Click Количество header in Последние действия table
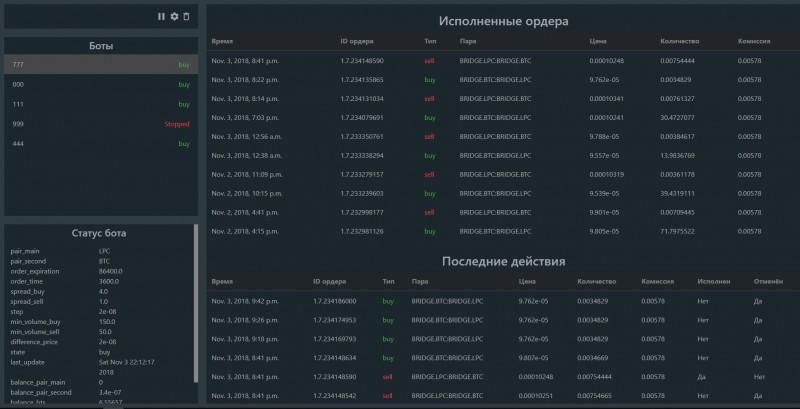Viewport: 800px width, 409px height. (596, 282)
